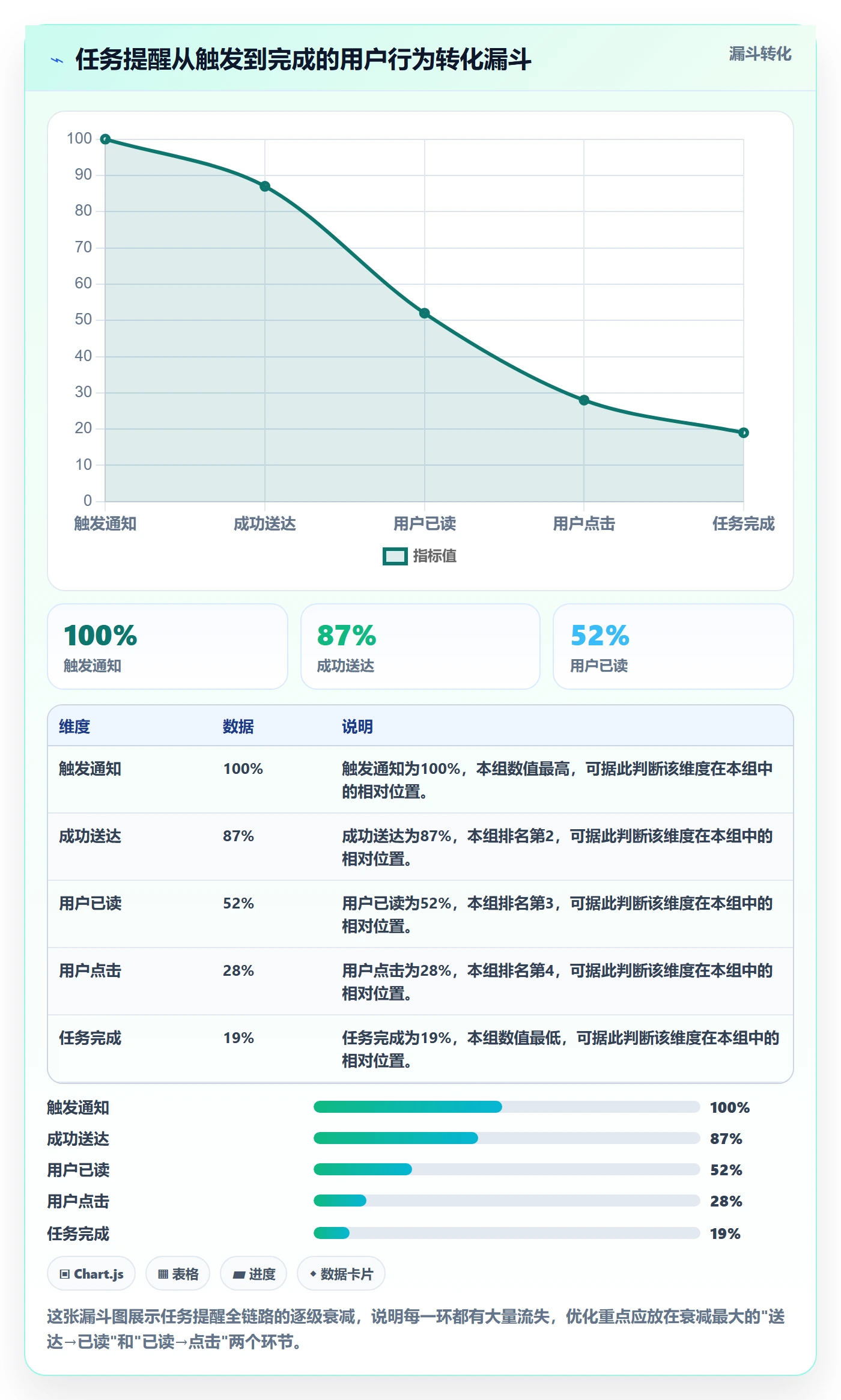This screenshot has height=1400, width=841.
Task: Click the 用户已读 progress bar
Action: [x=506, y=1169]
